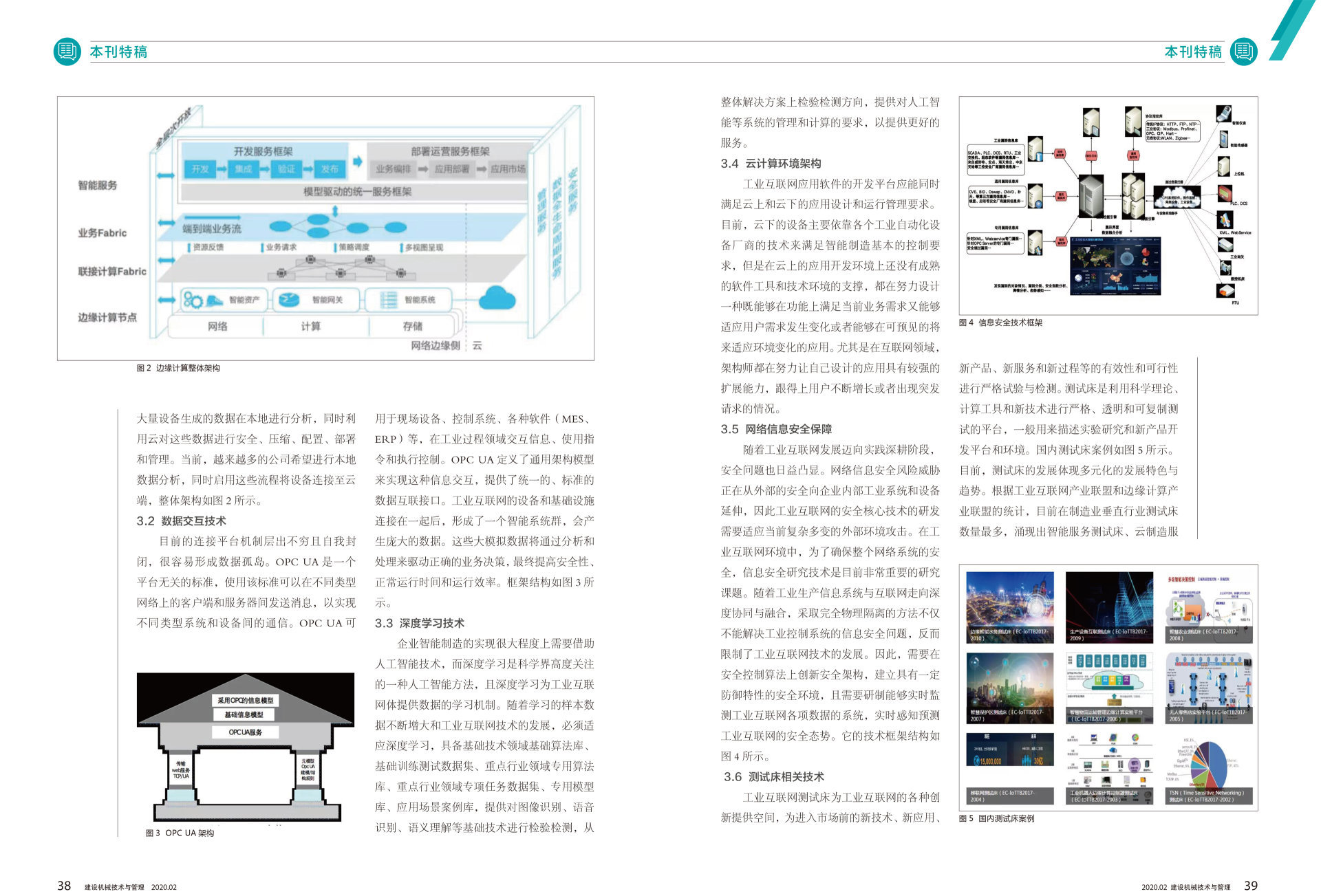Image resolution: width=1321 pixels, height=896 pixels.
Task: Click the 部署运营服务框架 label in Figure 2
Action: pyautogui.click(x=451, y=151)
